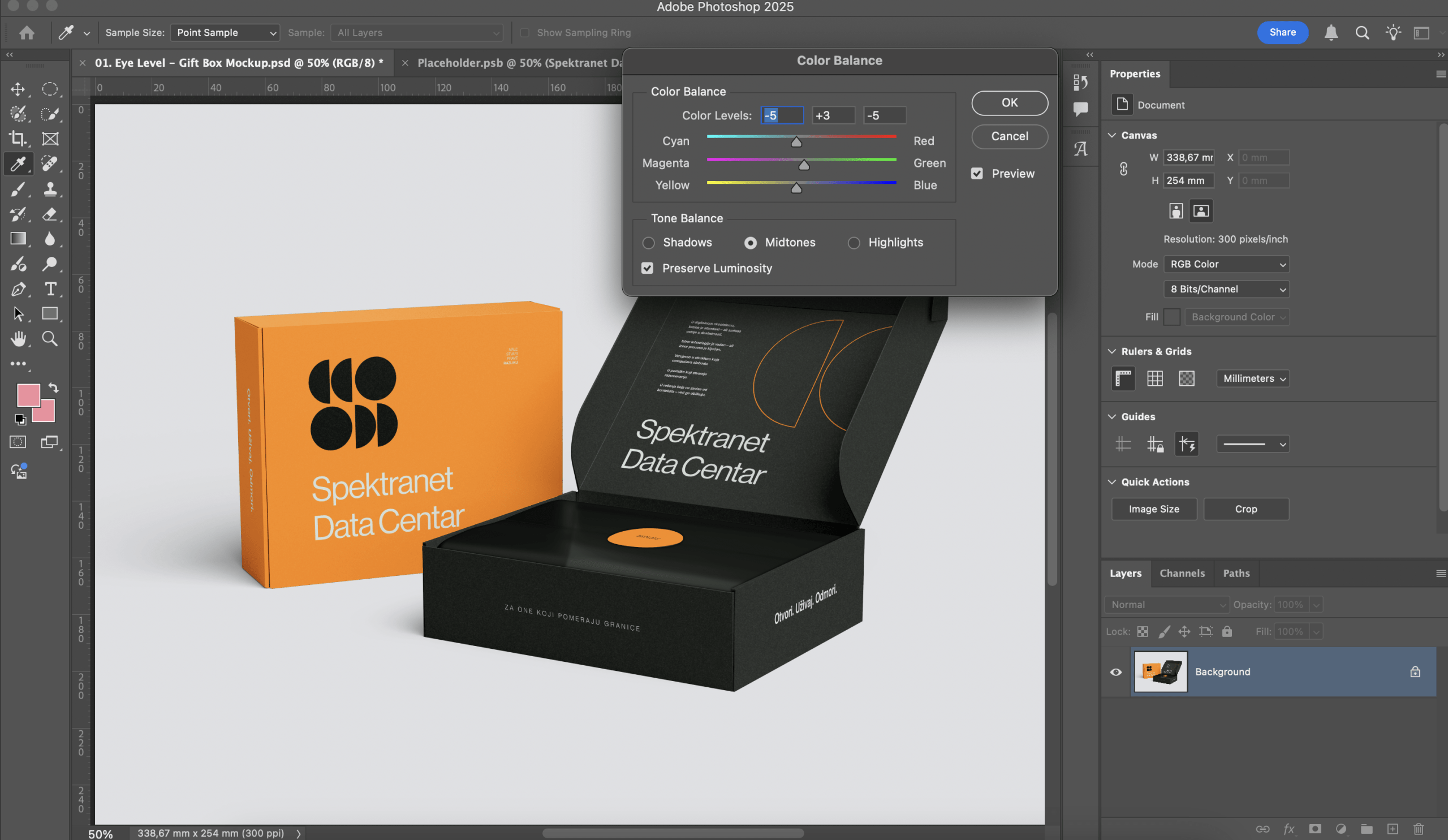The height and width of the screenshot is (840, 1448).
Task: Collapse the Rulers & Grids section
Action: pyautogui.click(x=1112, y=351)
